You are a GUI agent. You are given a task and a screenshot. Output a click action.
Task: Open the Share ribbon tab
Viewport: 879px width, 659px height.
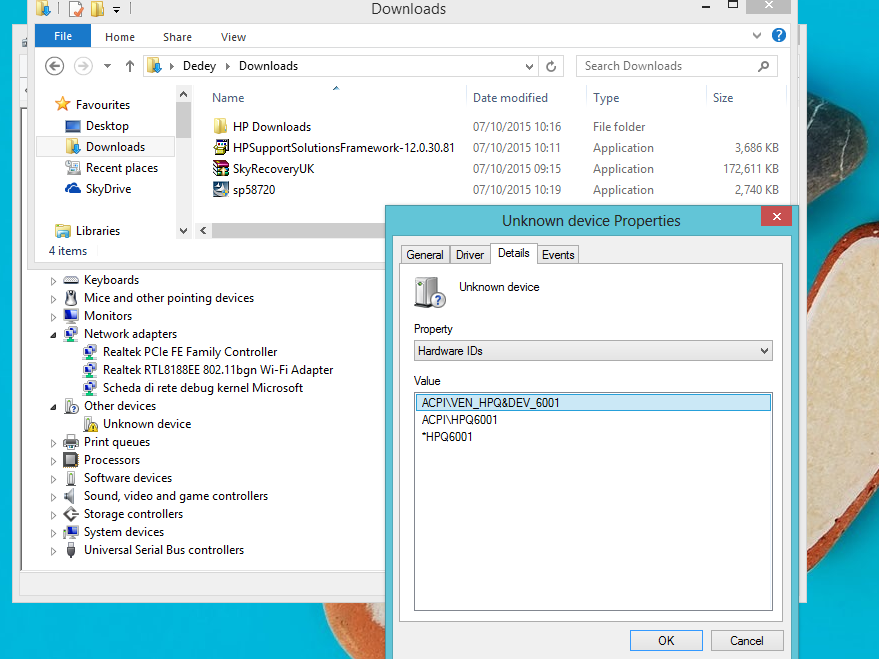click(x=177, y=37)
